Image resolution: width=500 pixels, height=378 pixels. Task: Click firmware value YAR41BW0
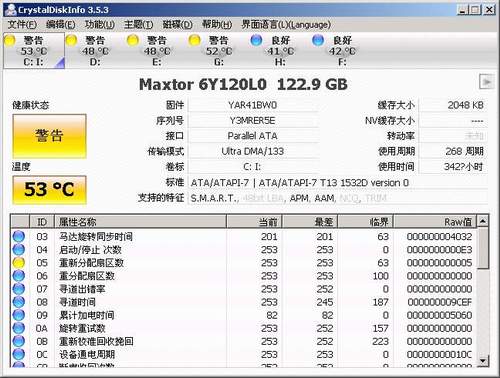pyautogui.click(x=253, y=105)
